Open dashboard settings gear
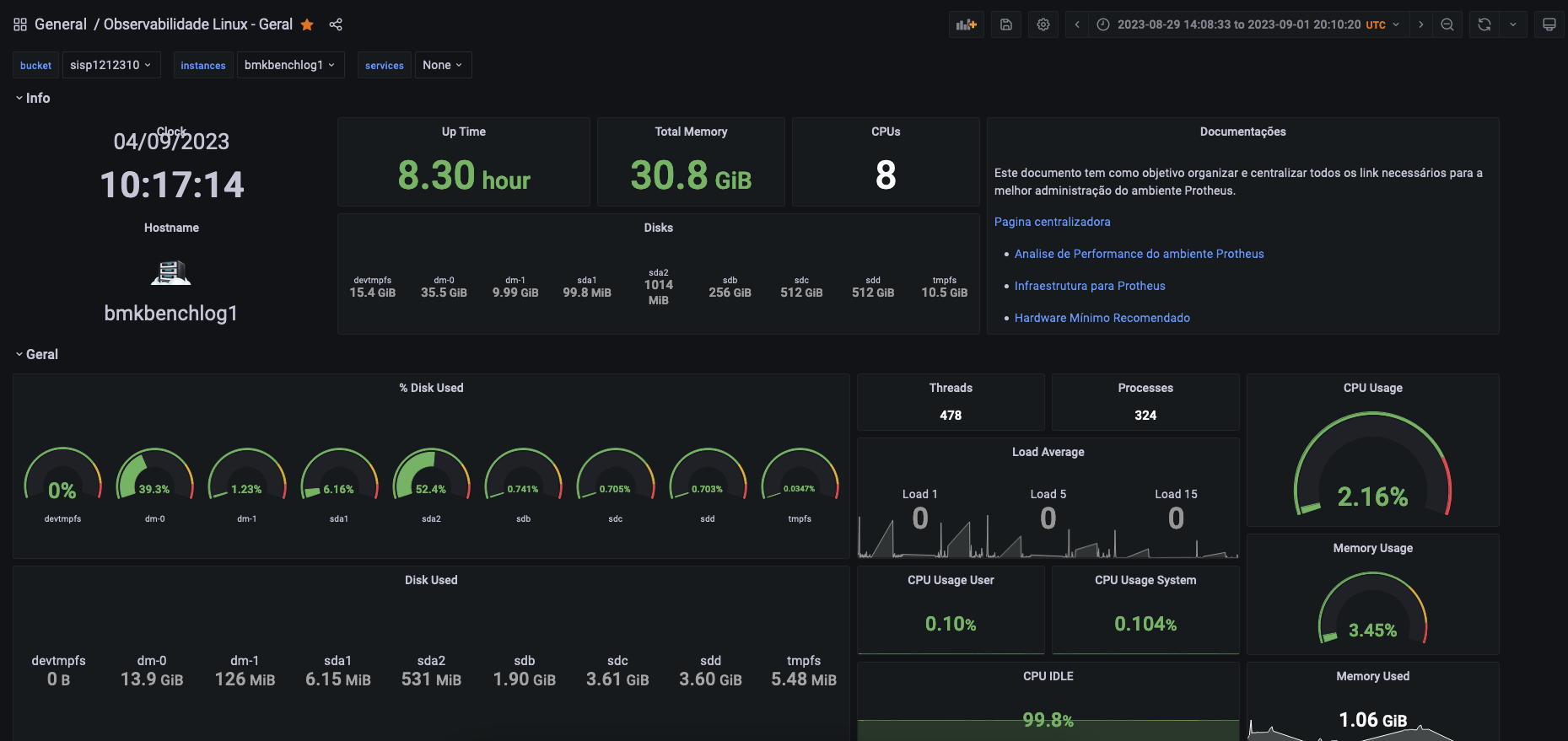The height and width of the screenshot is (741, 1568). pyautogui.click(x=1043, y=24)
